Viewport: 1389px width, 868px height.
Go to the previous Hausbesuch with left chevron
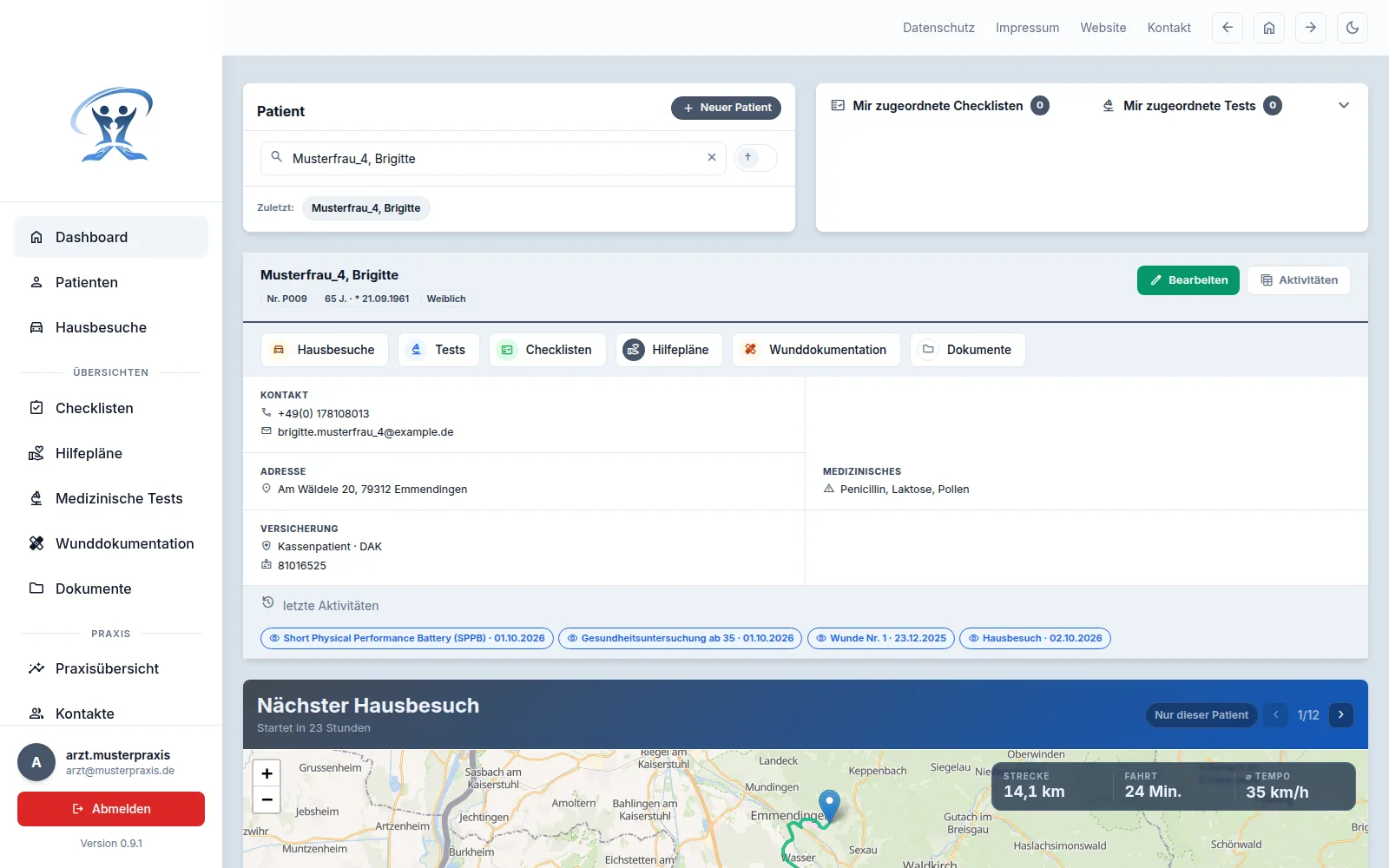[1275, 715]
